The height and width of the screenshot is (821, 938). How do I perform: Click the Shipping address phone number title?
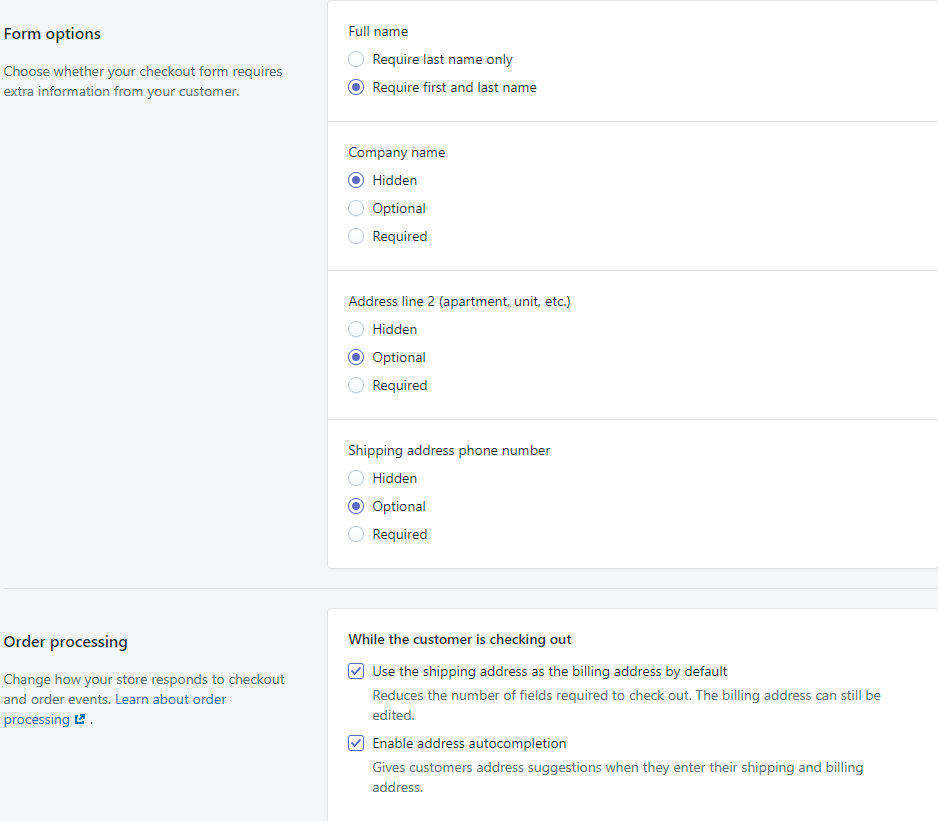[x=449, y=451]
